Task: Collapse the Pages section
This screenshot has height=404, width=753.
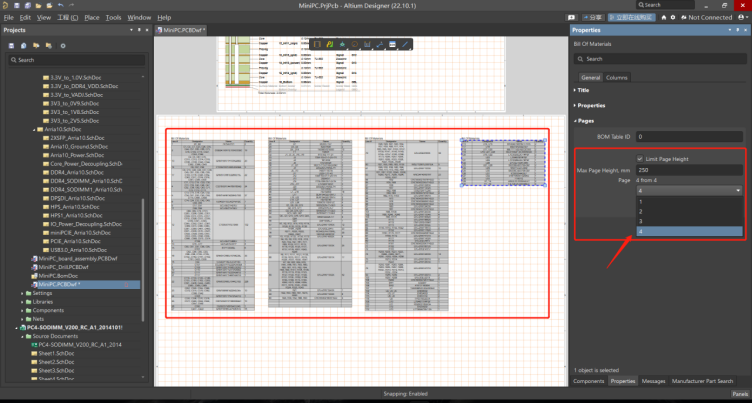Action: 584,120
